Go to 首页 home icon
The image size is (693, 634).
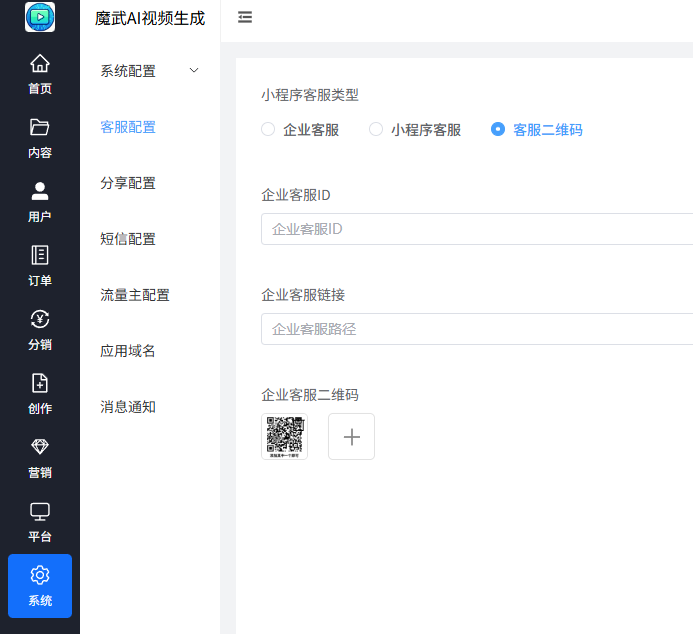[40, 64]
